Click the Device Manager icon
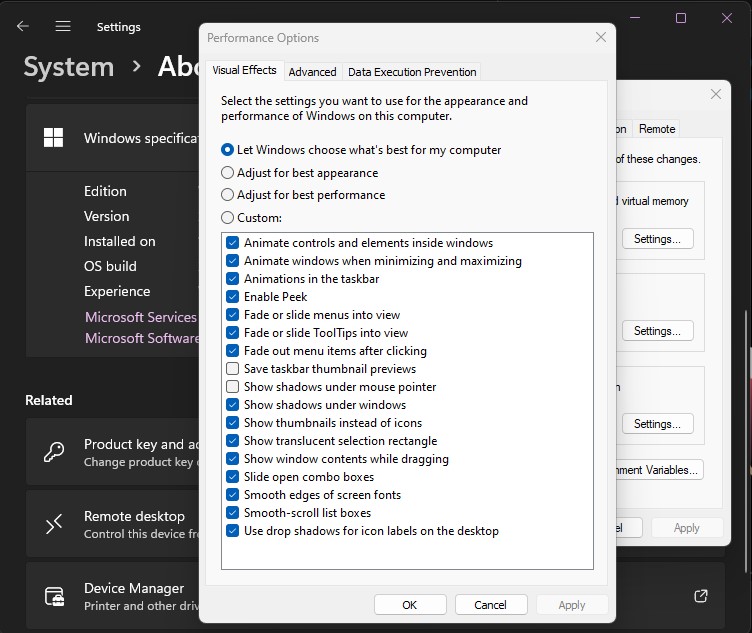This screenshot has width=752, height=633. tap(54, 596)
